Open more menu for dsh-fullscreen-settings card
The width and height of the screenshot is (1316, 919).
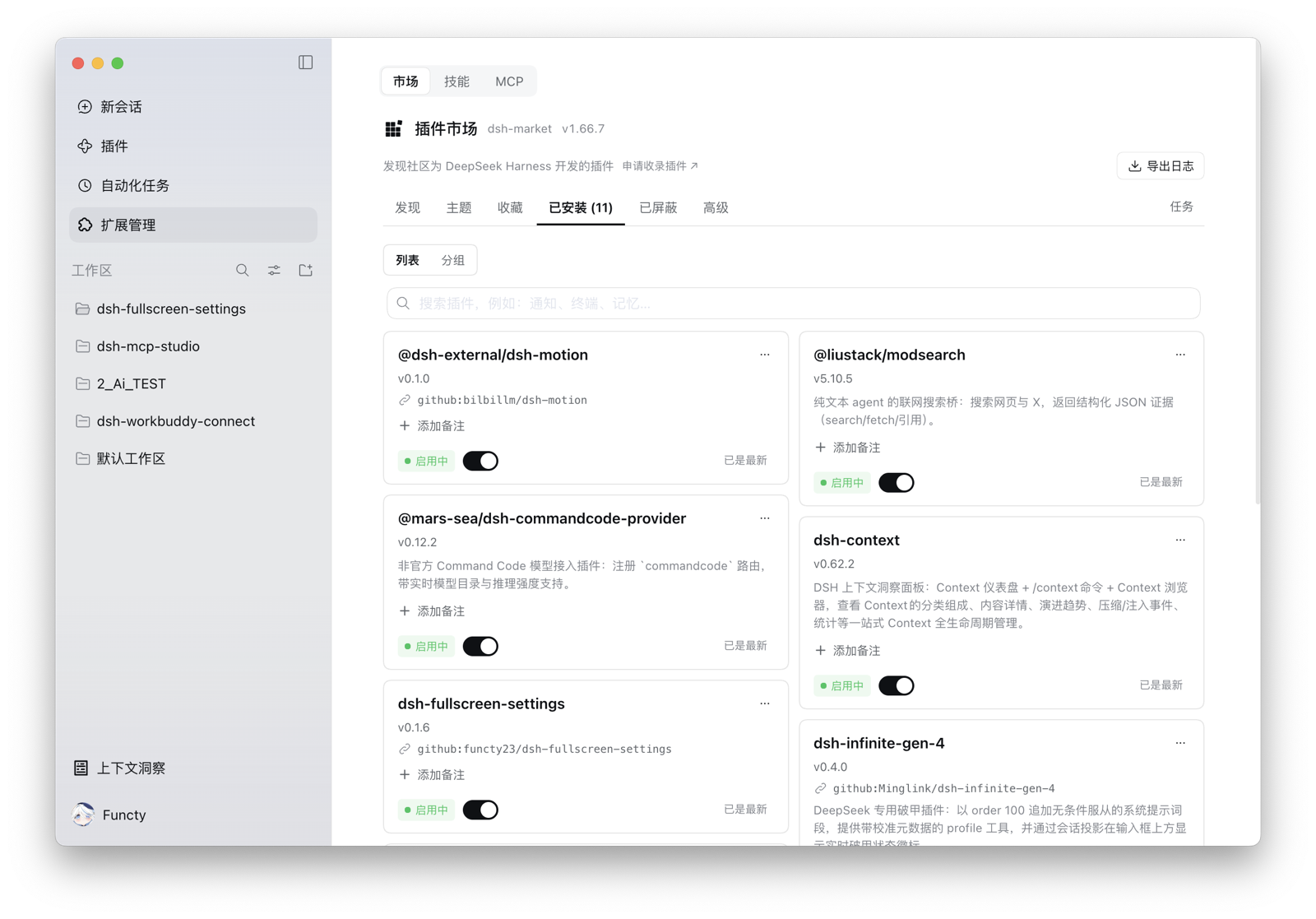[x=765, y=703]
